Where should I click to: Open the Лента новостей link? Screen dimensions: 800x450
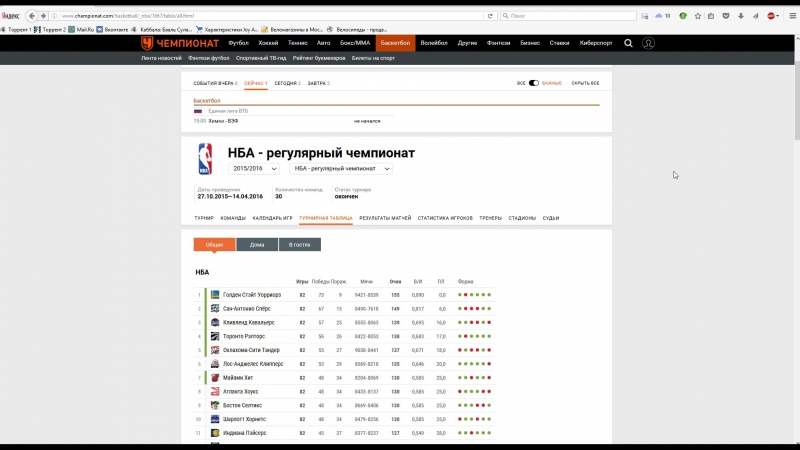[161, 58]
